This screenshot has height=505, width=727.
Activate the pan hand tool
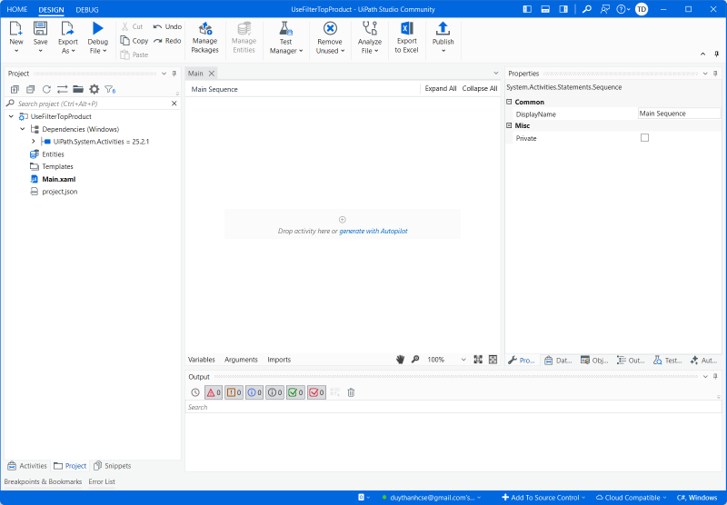[400, 359]
